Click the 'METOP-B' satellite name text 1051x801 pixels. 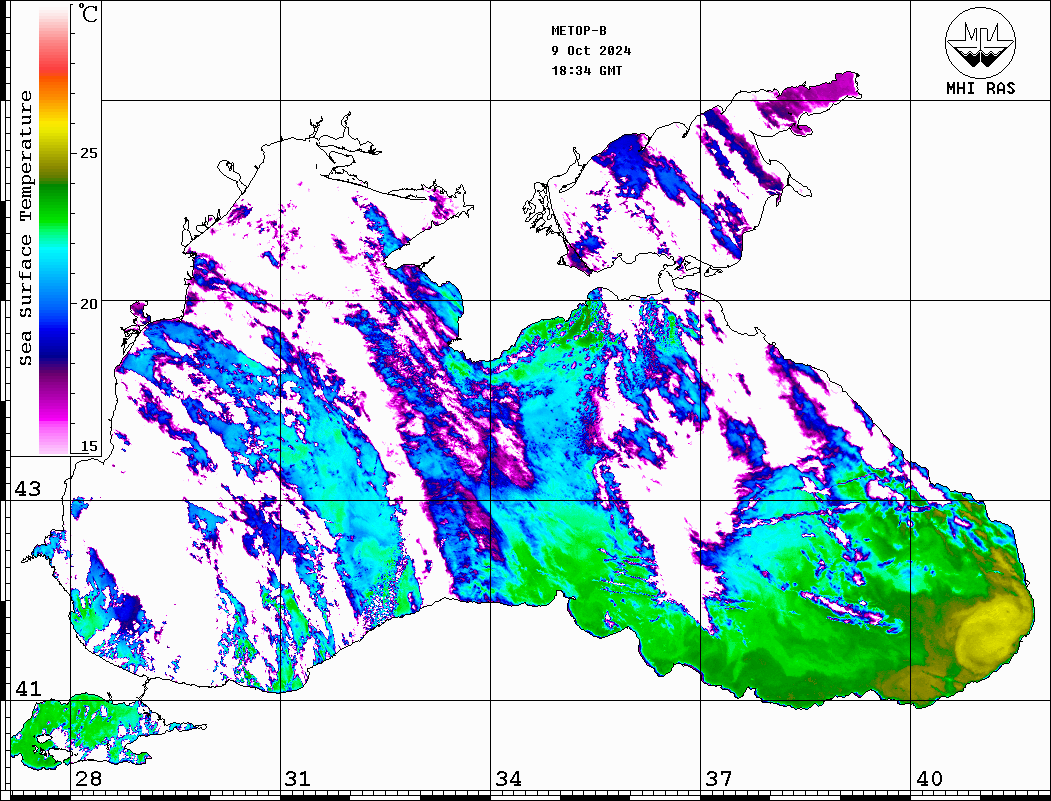[579, 31]
